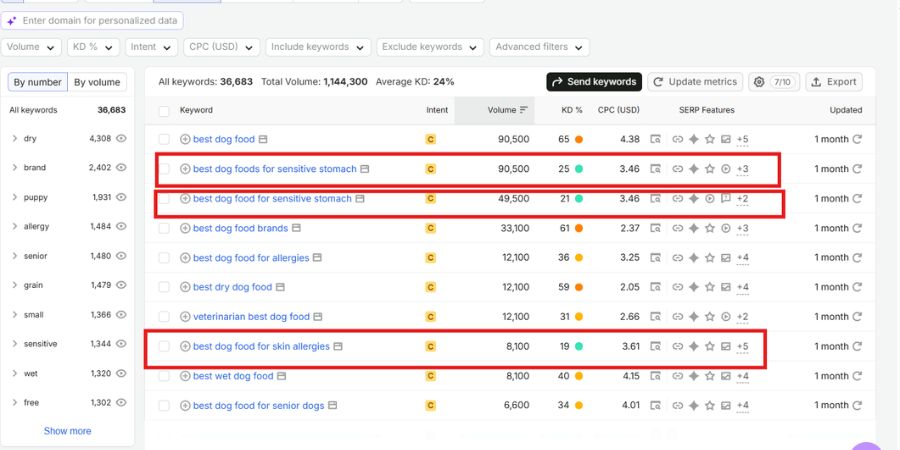The image size is (900, 450).
Task: Click KD % column header
Action: point(572,110)
